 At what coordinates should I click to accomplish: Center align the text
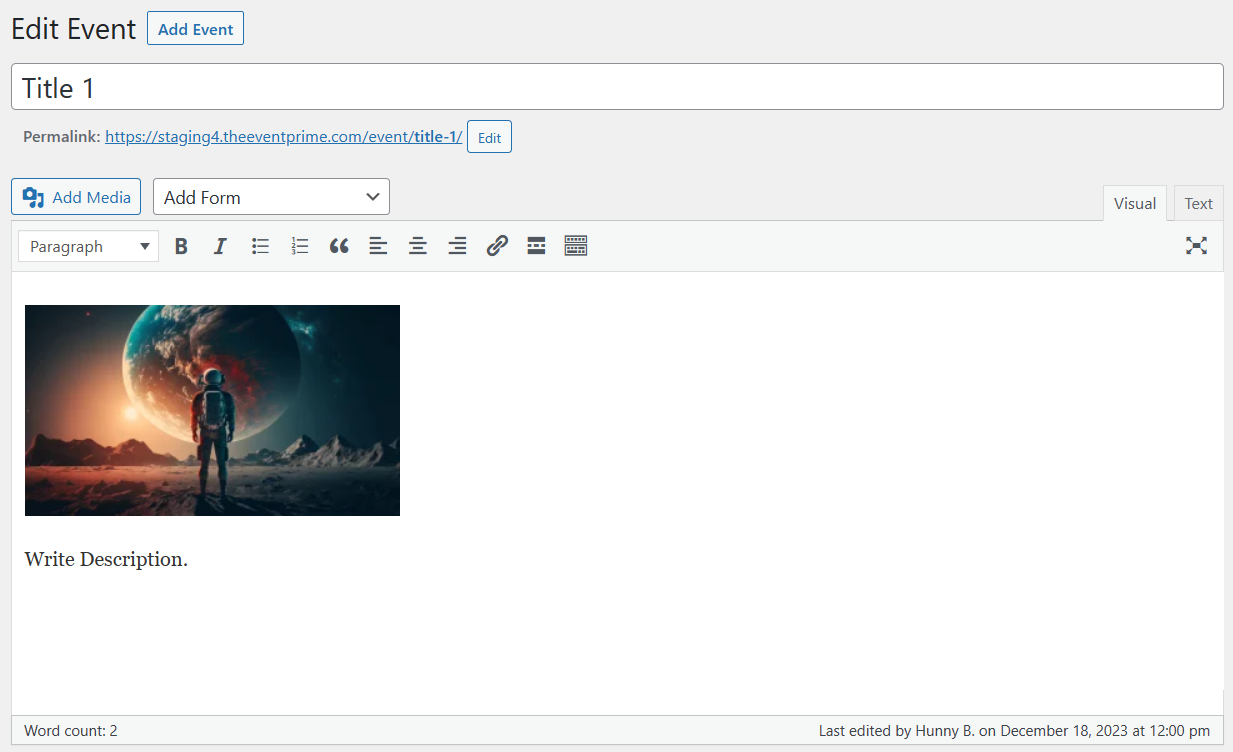point(418,246)
